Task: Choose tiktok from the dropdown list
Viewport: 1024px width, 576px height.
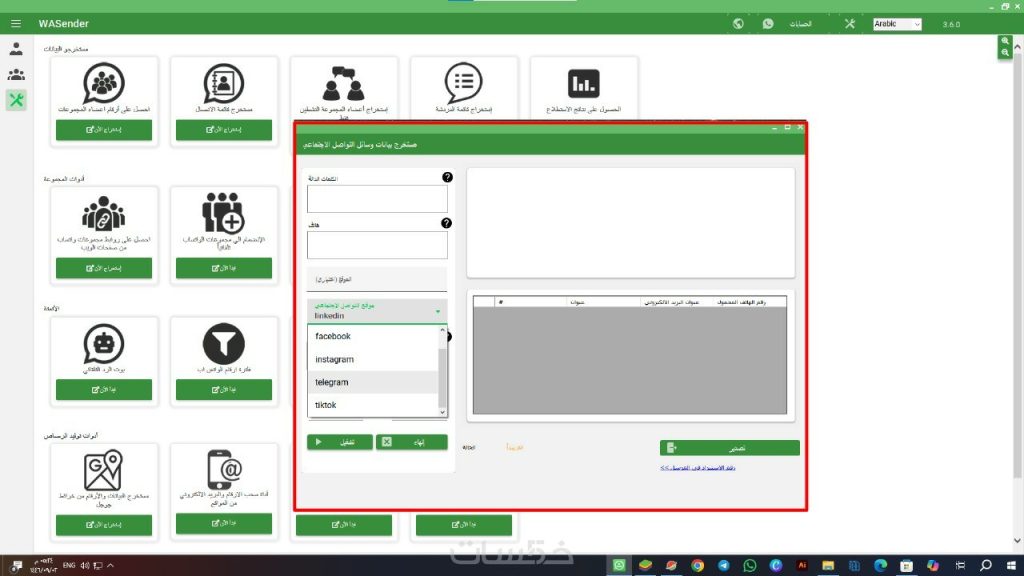Action: coord(372,405)
